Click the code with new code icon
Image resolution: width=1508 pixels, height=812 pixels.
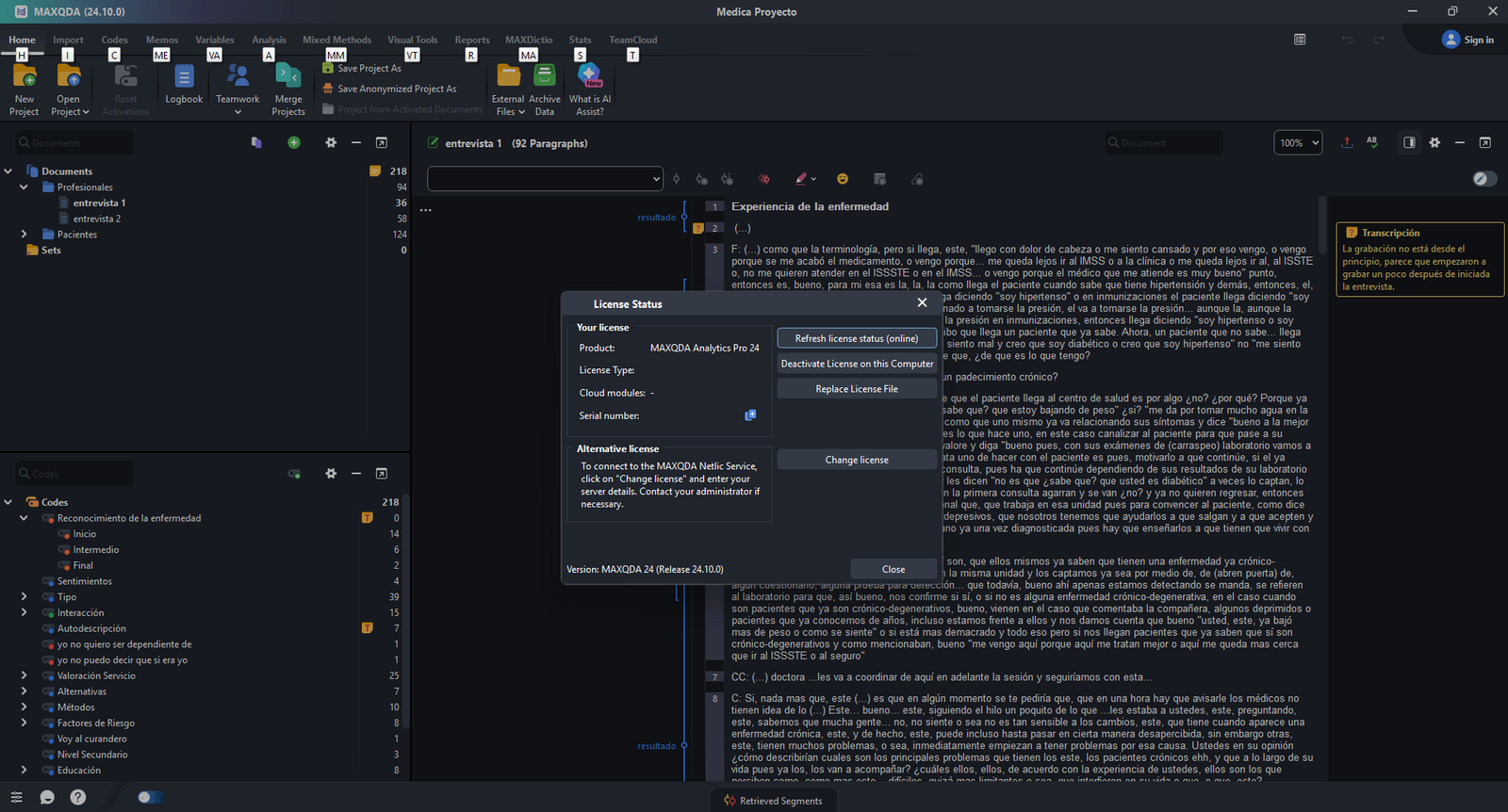(x=701, y=179)
